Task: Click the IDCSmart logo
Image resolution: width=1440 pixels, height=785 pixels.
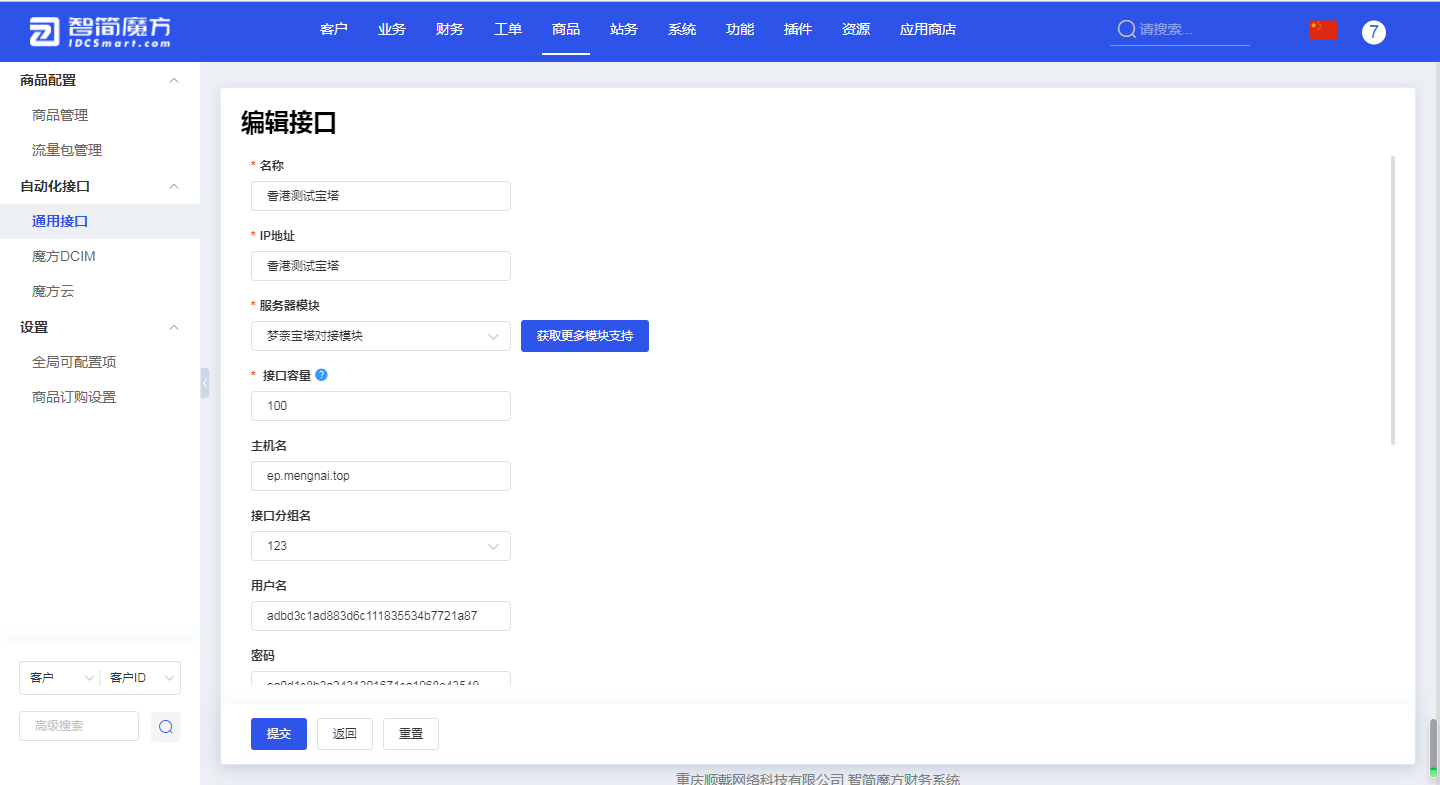Action: 100,31
